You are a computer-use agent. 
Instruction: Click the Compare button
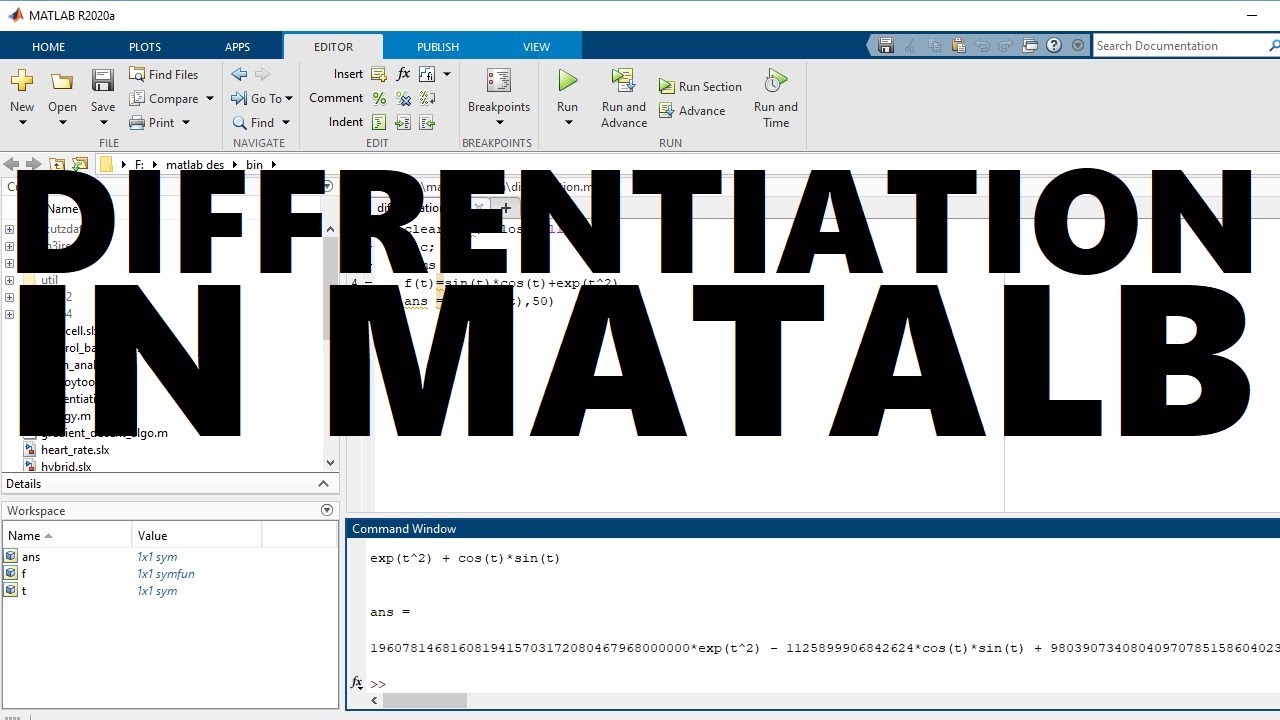(164, 98)
